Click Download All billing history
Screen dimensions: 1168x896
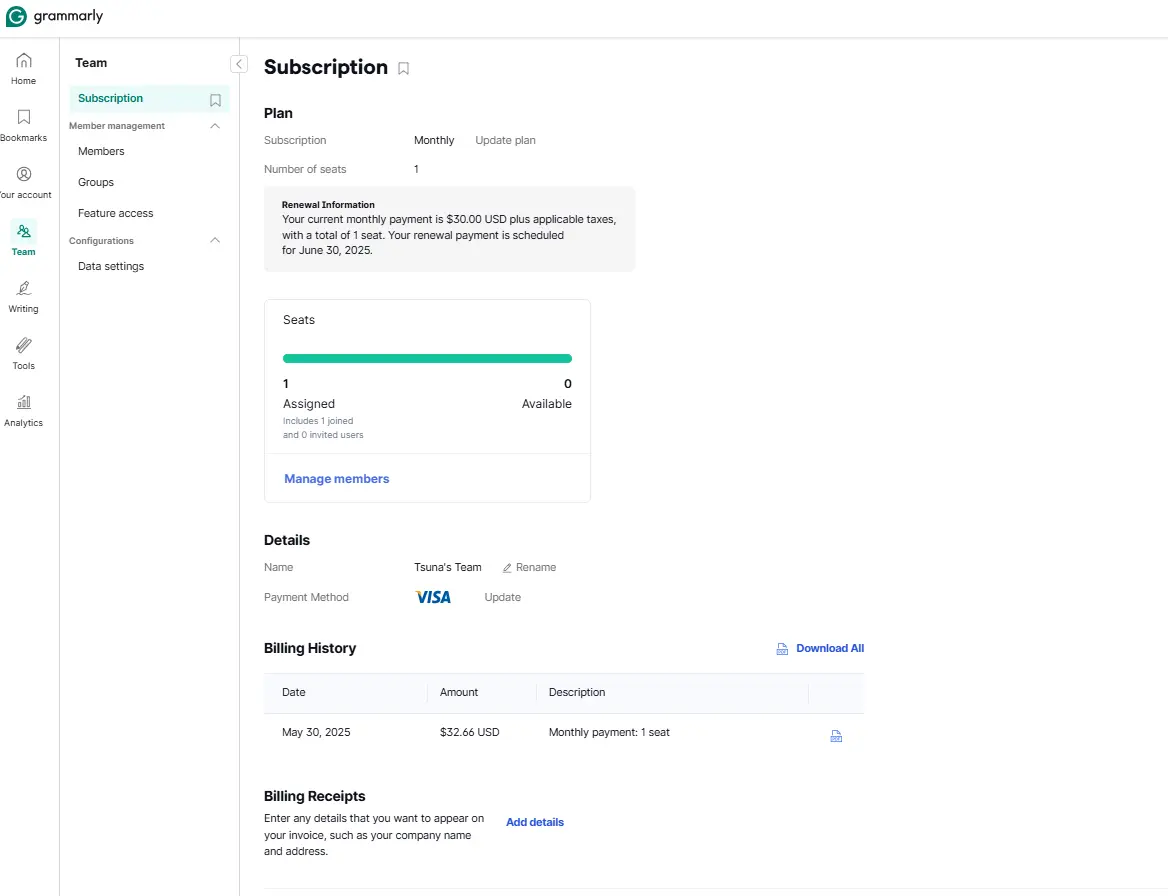[x=820, y=649]
